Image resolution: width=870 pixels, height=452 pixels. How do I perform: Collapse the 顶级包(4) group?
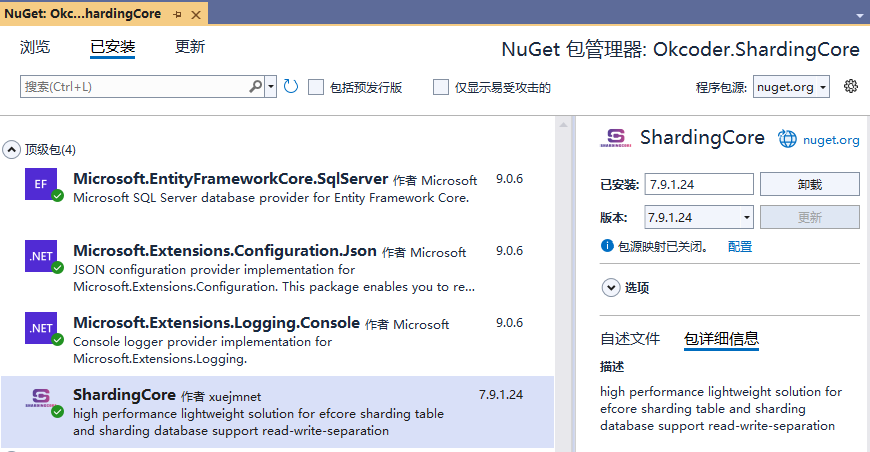tap(11, 150)
